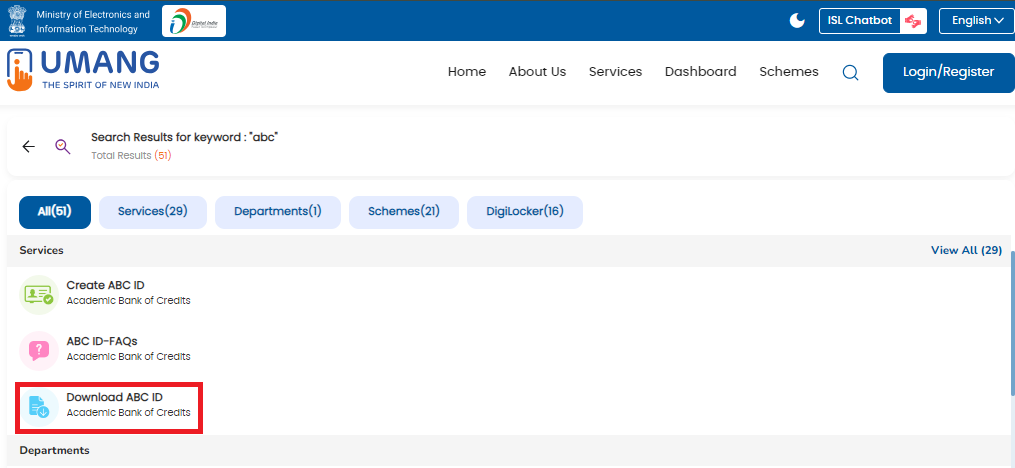Click the Digital India logo

pos(193,20)
